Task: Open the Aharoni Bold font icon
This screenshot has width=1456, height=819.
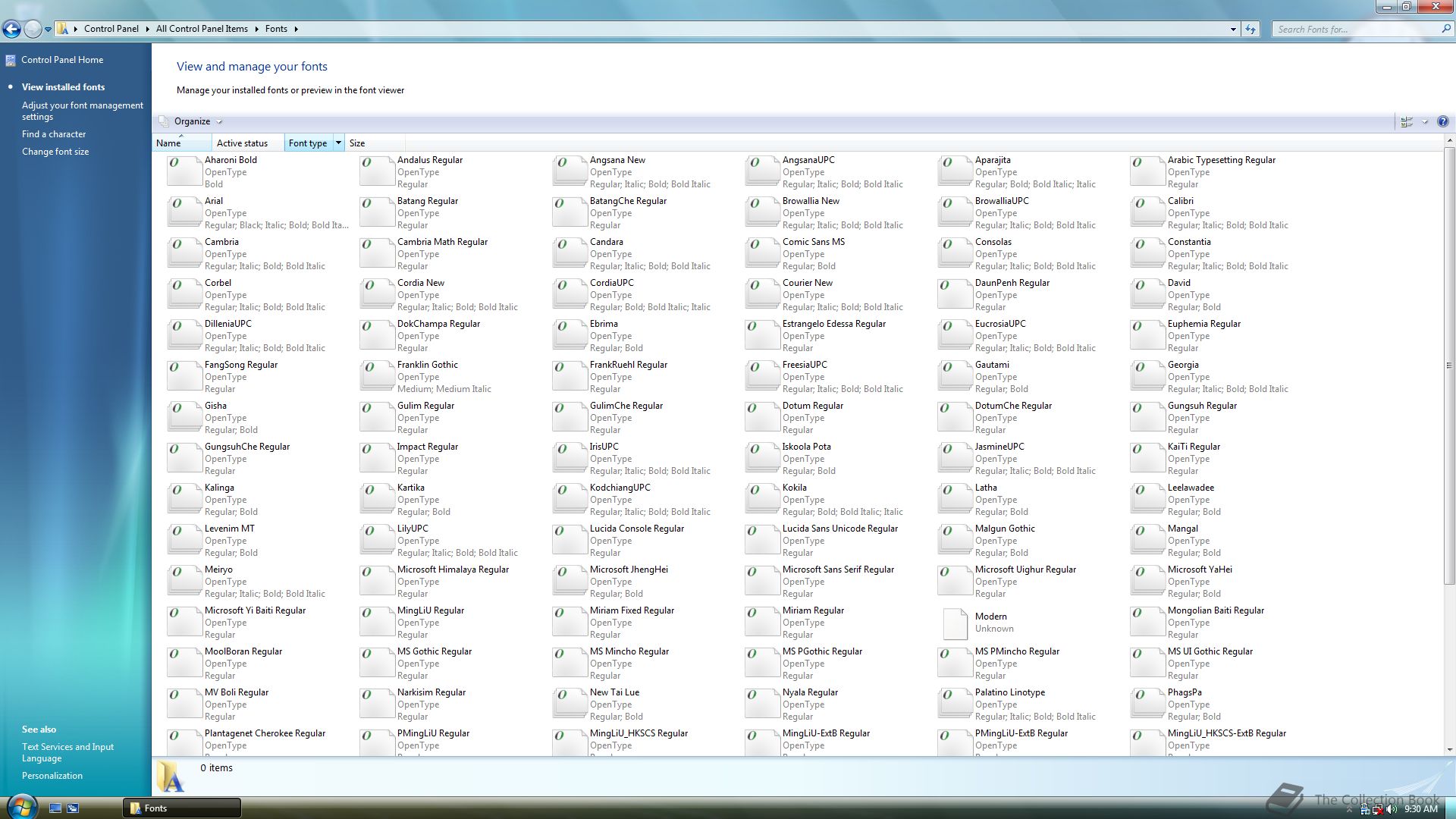Action: coord(184,171)
